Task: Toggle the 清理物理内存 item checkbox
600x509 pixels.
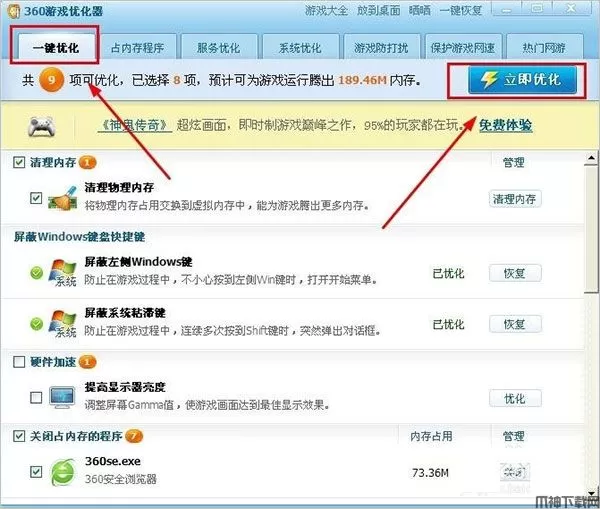Action: (36, 198)
